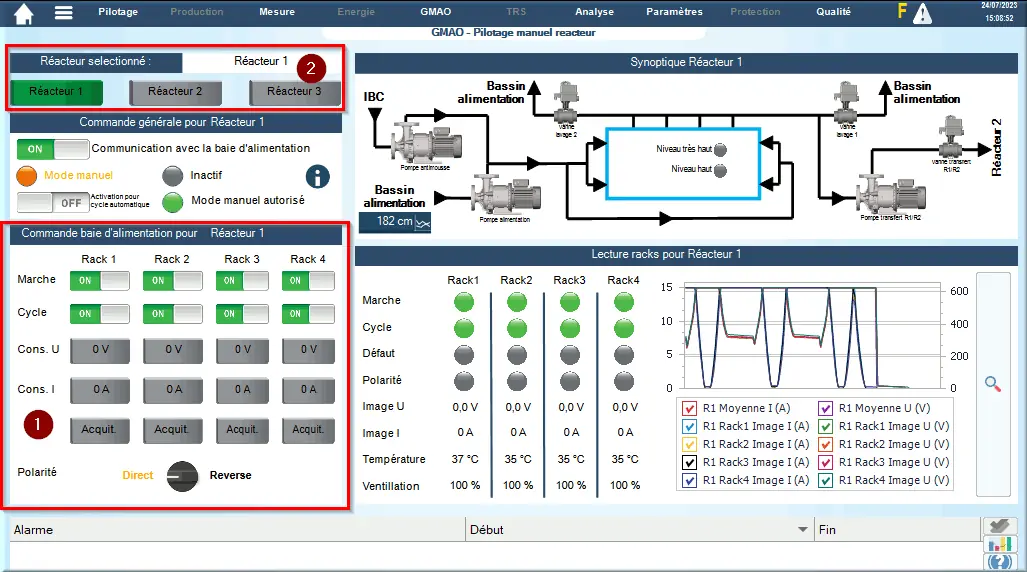Click the Rack4 Cycle green indicator

click(x=624, y=328)
